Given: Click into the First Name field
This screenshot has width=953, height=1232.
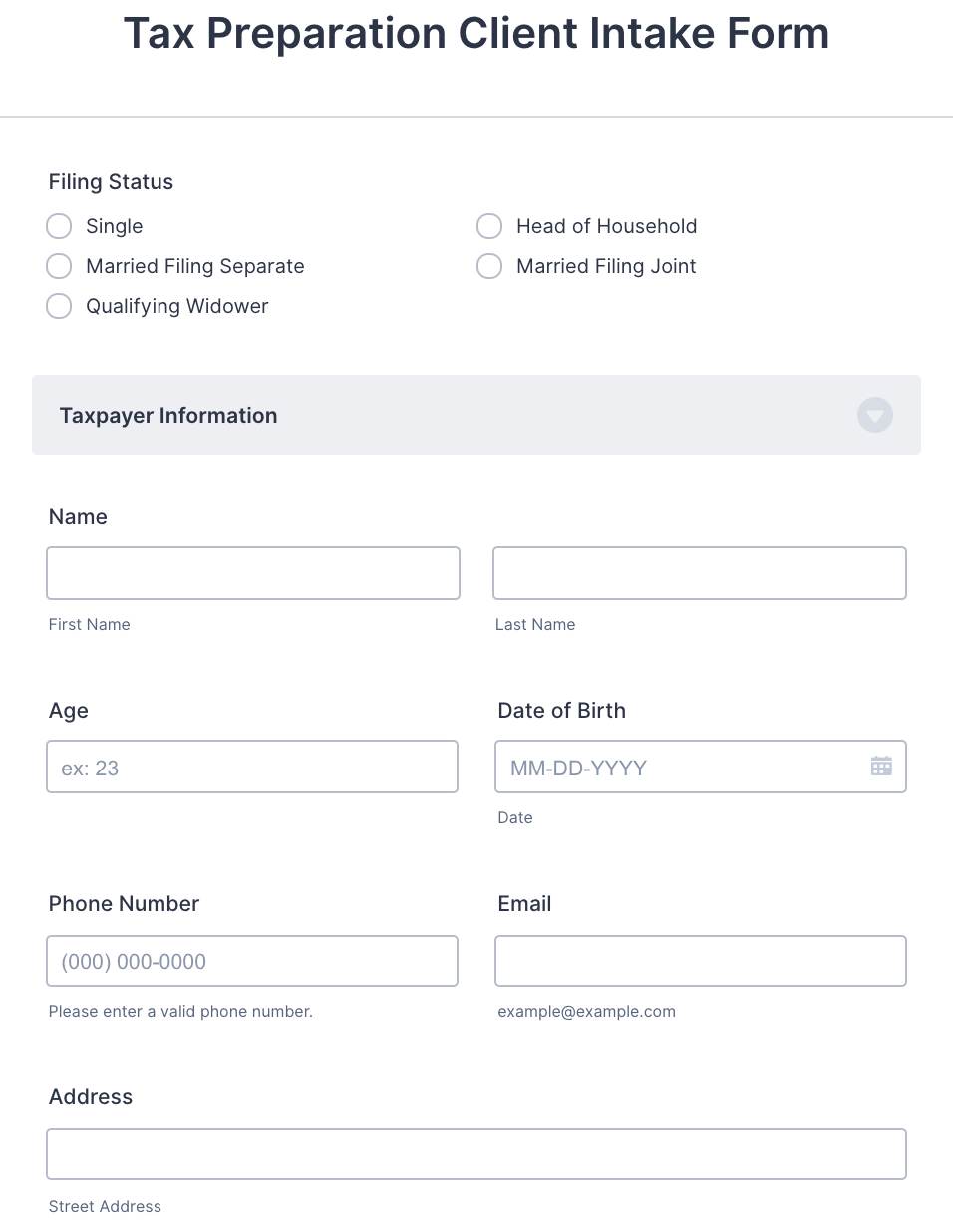Looking at the screenshot, I should coord(252,573).
